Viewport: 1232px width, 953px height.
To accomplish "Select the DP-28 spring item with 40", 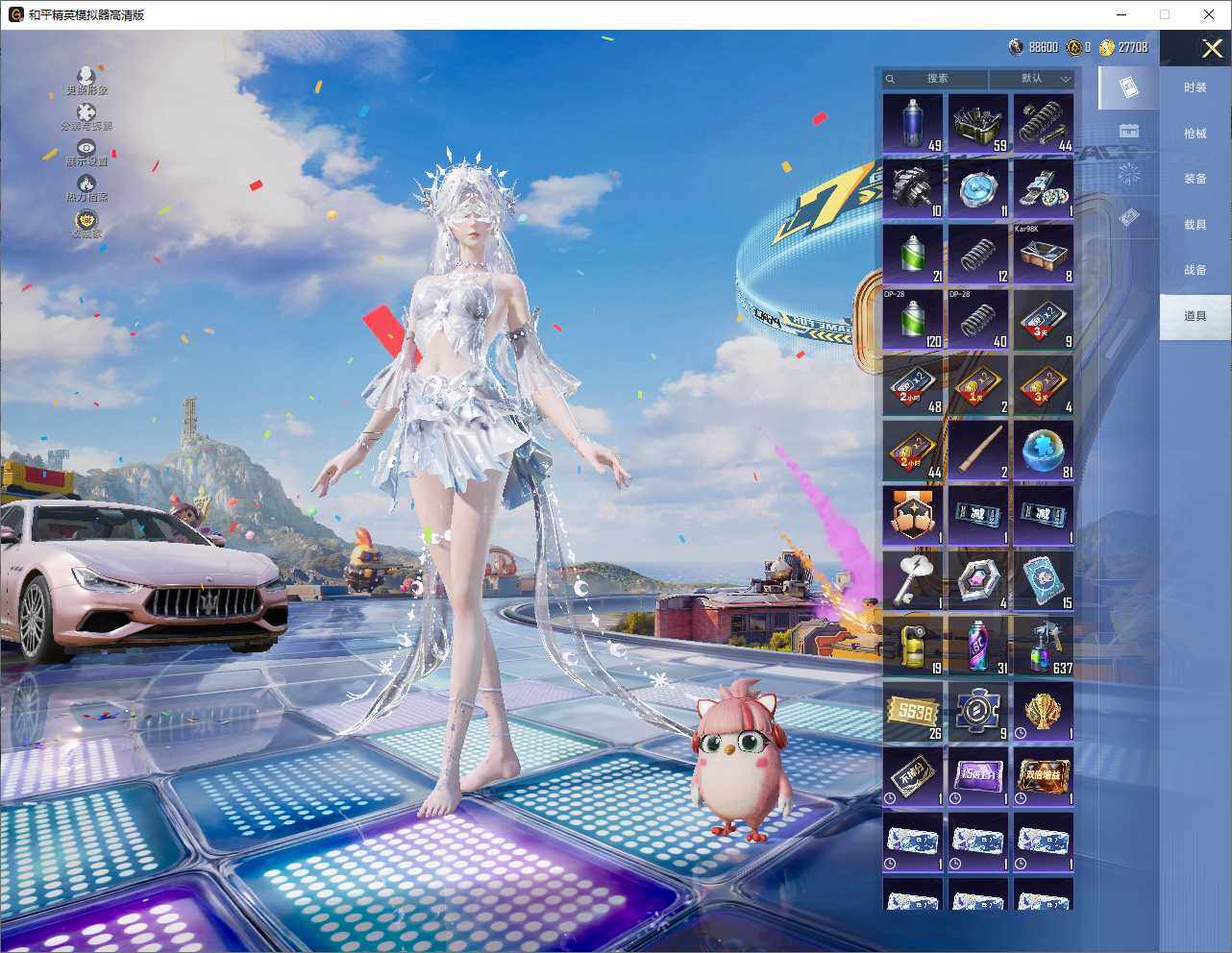I will pos(978,319).
